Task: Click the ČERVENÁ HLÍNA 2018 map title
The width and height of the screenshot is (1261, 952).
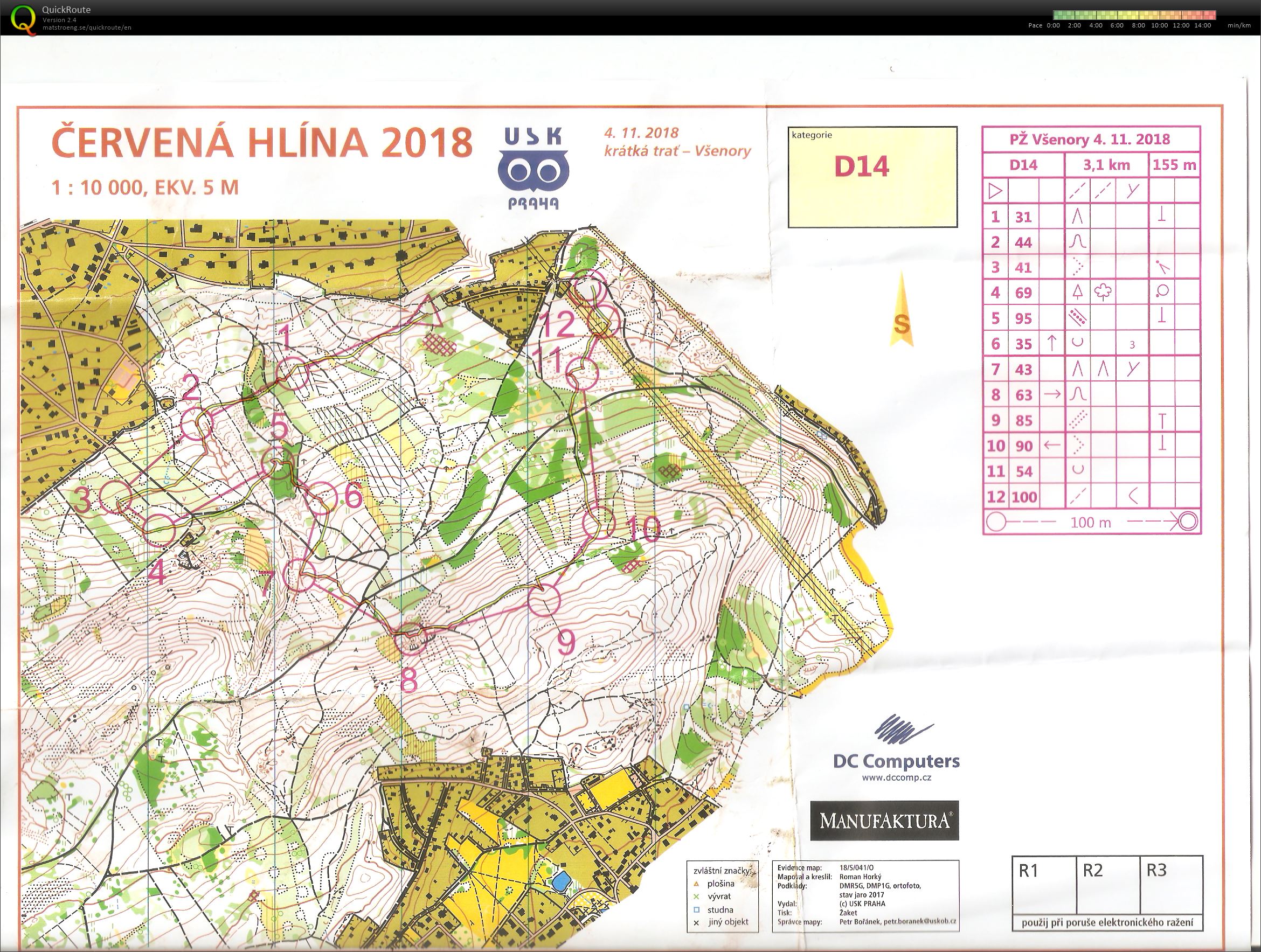Action: [x=262, y=141]
